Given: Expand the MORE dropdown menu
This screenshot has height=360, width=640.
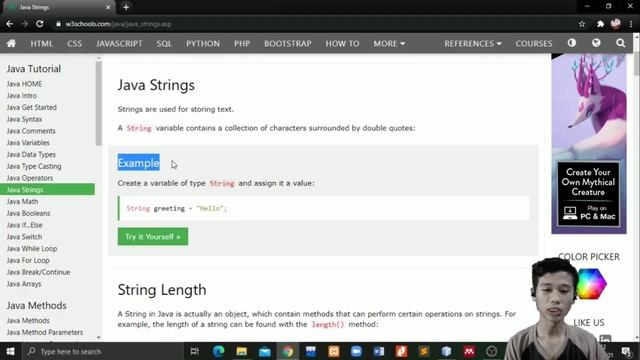Looking at the screenshot, I should 389,43.
